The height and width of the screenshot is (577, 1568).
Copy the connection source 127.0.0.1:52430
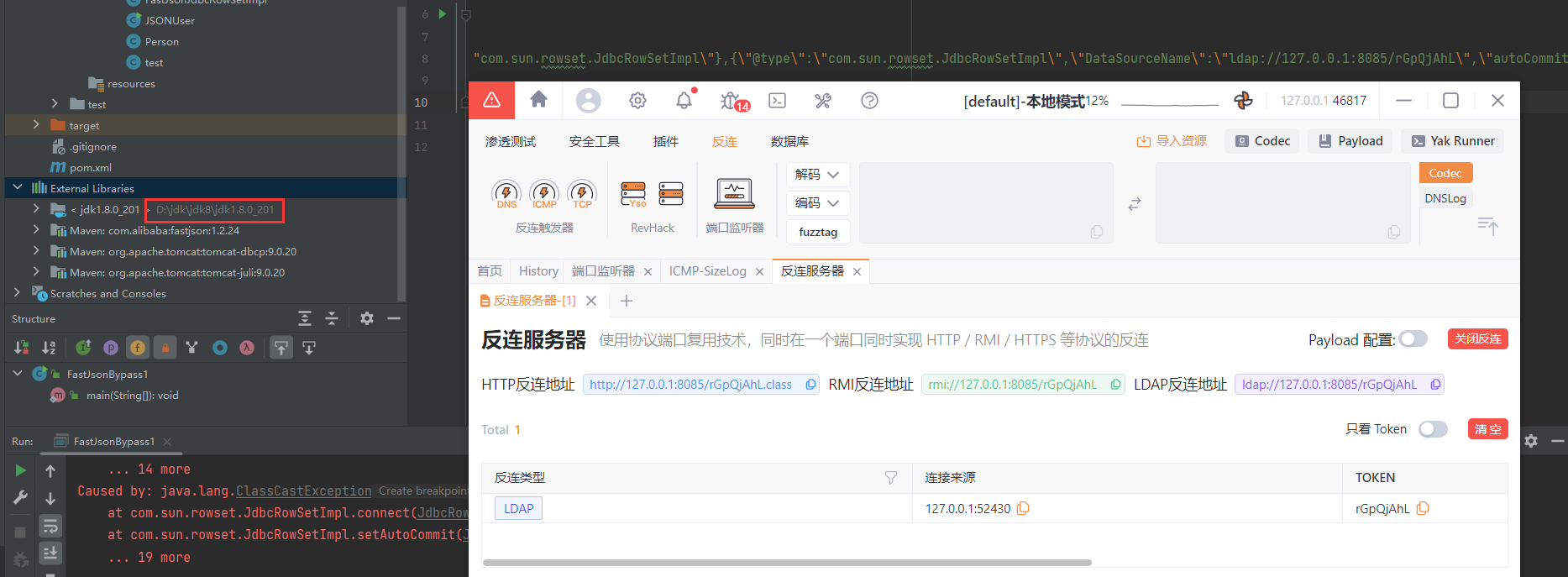pyautogui.click(x=1023, y=508)
